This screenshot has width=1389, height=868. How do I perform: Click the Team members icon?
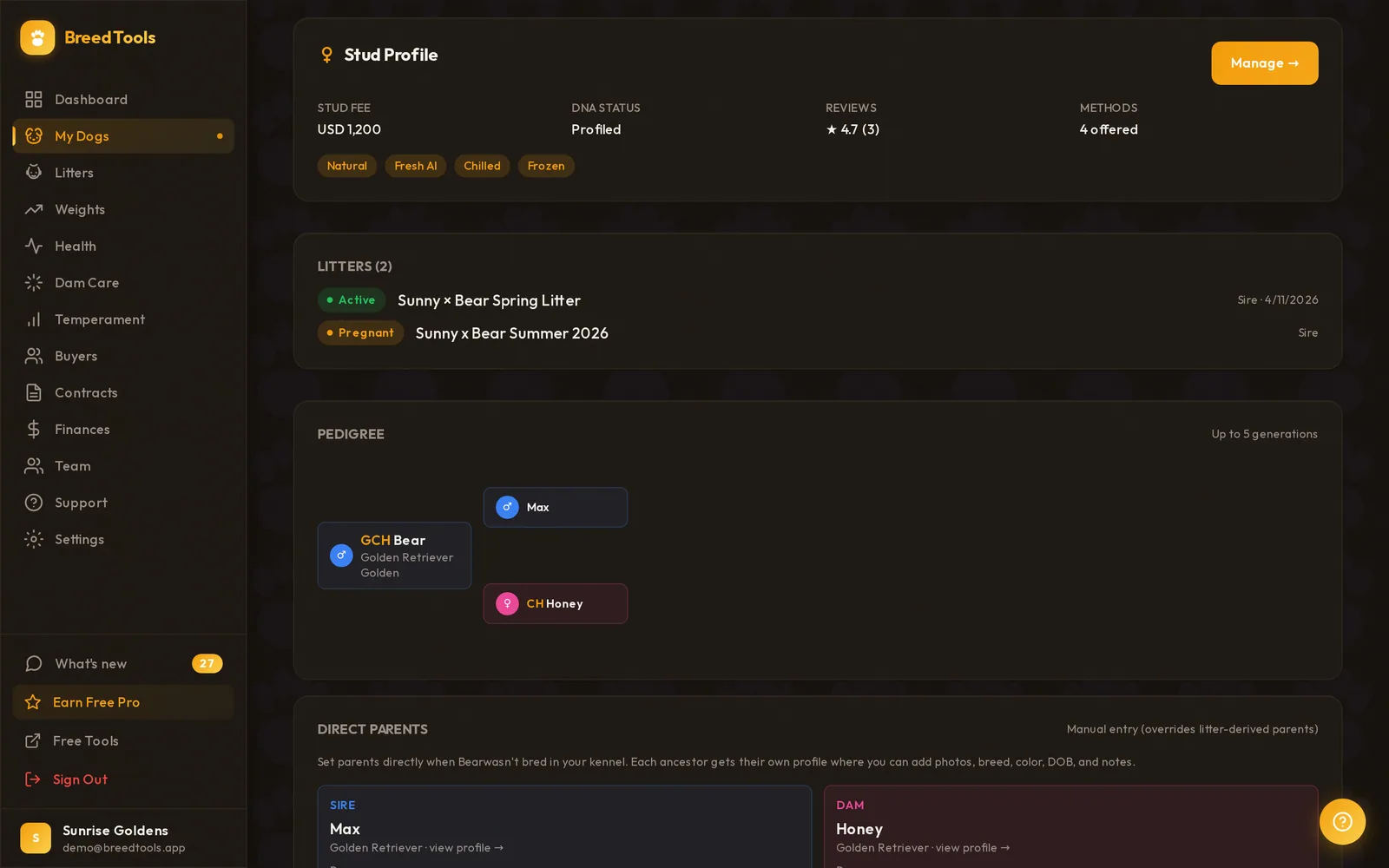click(34, 466)
